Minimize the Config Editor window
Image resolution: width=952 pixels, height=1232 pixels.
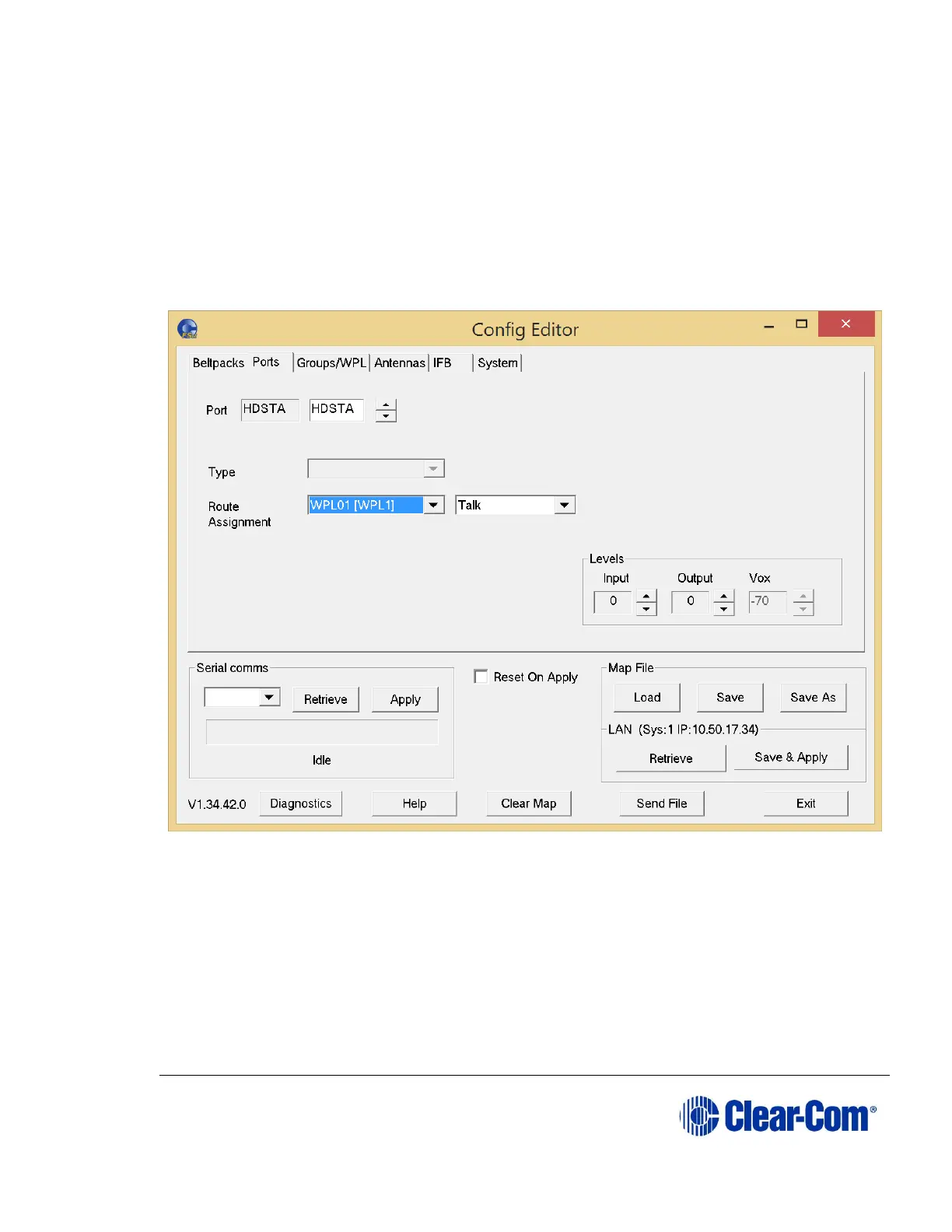769,325
